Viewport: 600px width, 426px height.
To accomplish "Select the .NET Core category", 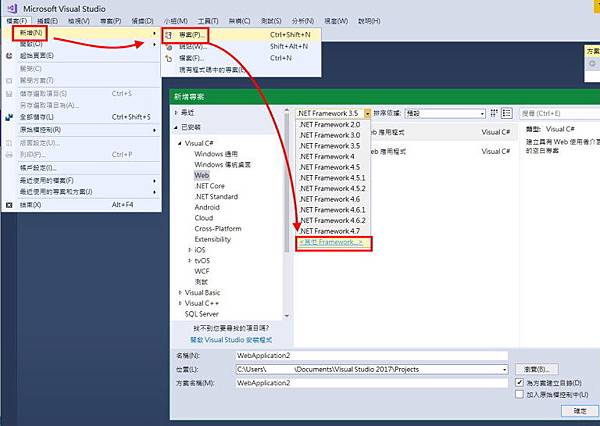I will pyautogui.click(x=210, y=186).
